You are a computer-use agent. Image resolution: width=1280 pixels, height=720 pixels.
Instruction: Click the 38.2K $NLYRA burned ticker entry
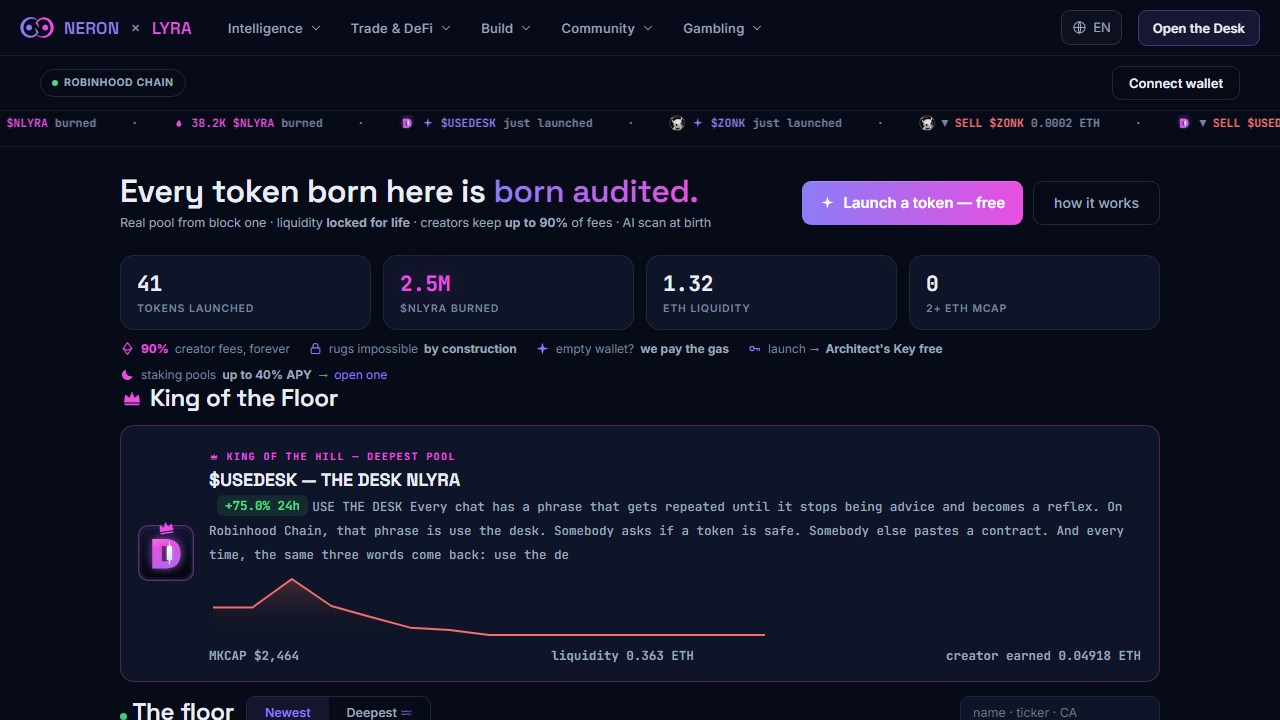coord(249,123)
